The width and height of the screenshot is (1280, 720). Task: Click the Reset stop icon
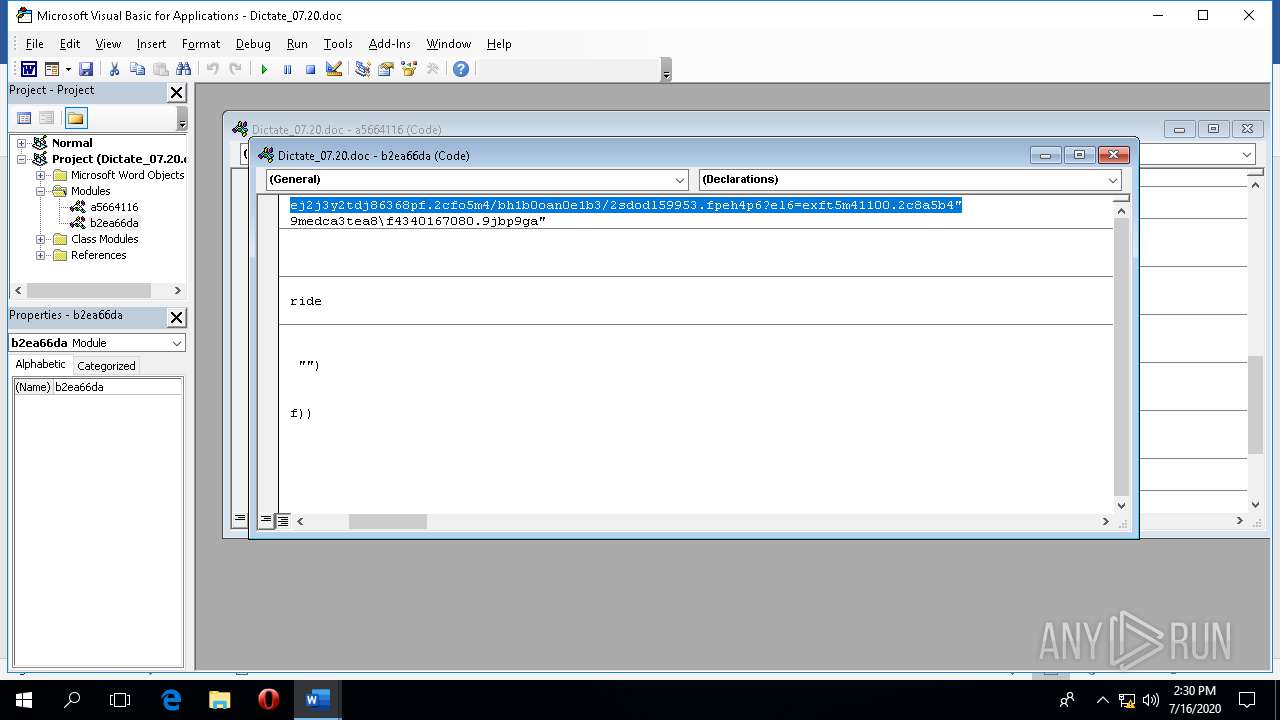tap(310, 69)
